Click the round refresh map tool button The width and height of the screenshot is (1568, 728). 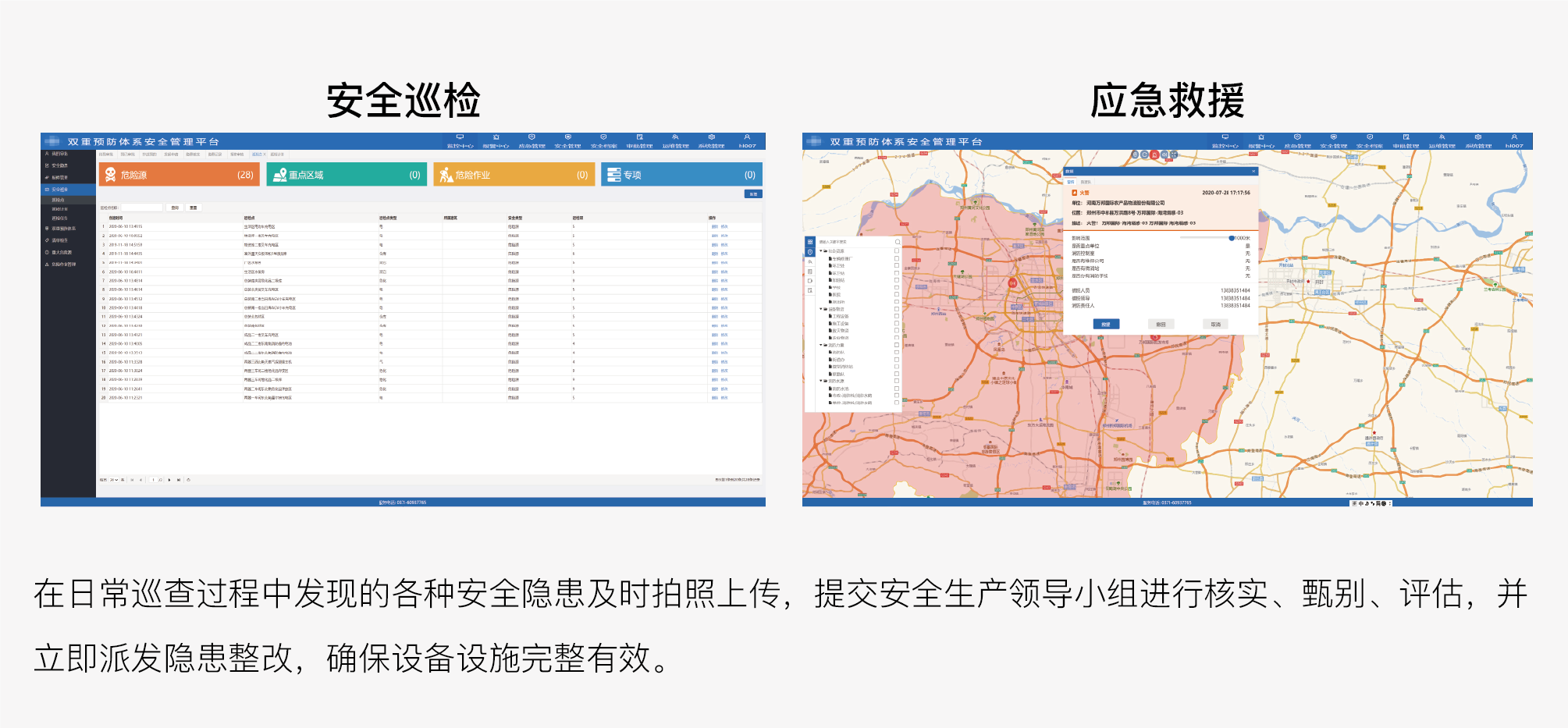pyautogui.click(x=1144, y=154)
